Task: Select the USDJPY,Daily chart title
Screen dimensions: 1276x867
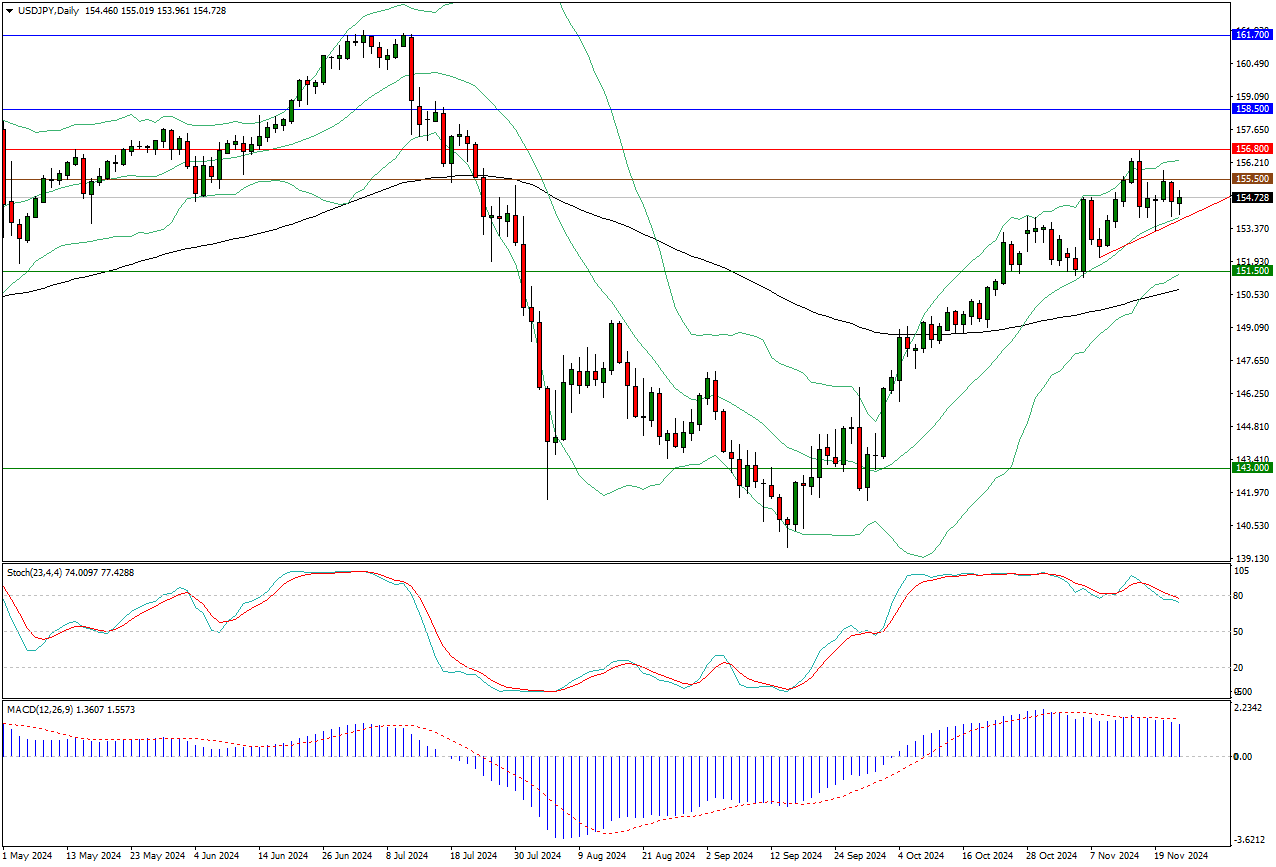Action: click(x=50, y=9)
